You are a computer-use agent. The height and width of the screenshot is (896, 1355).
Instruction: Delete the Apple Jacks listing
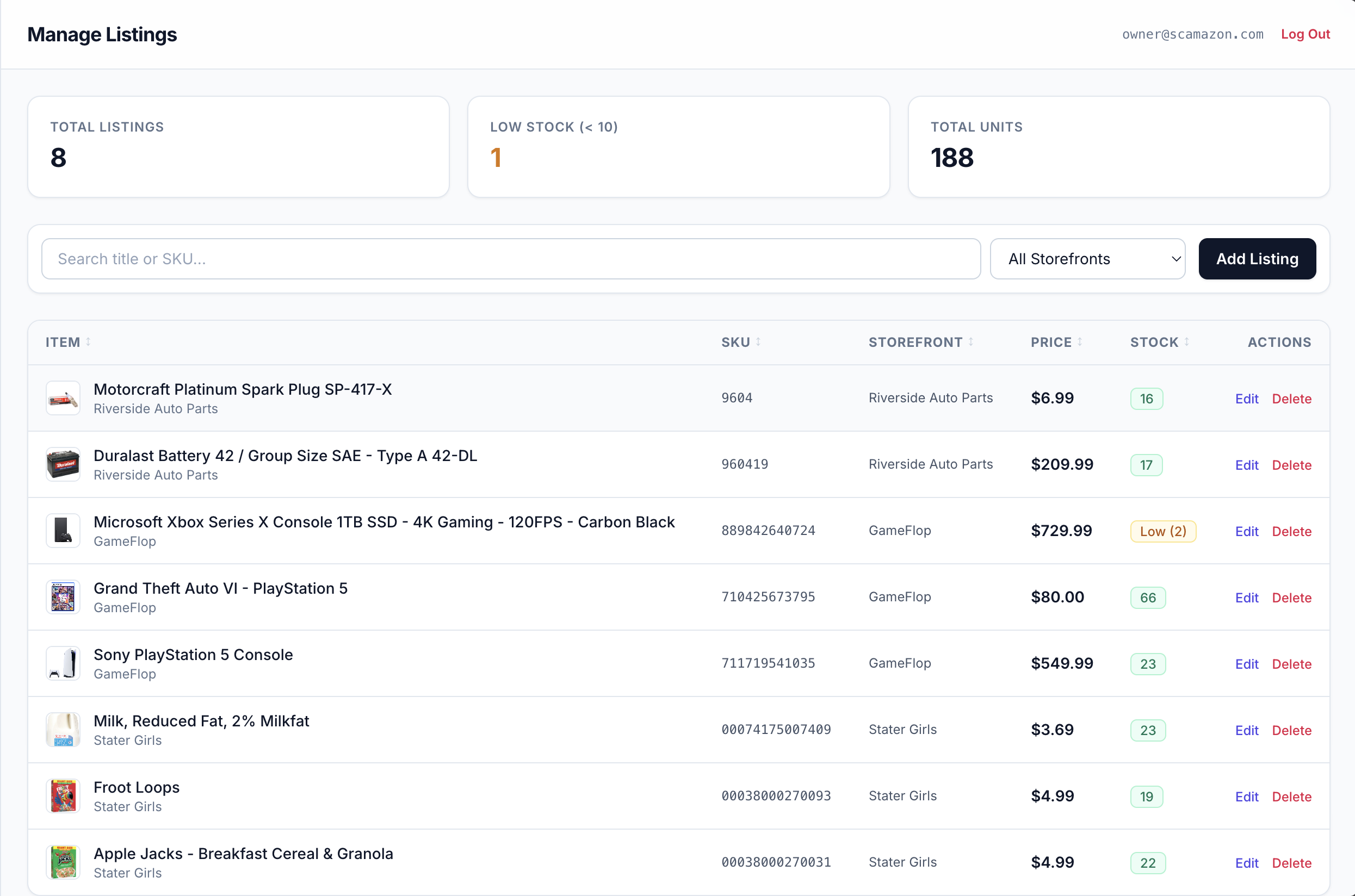[x=1291, y=863]
